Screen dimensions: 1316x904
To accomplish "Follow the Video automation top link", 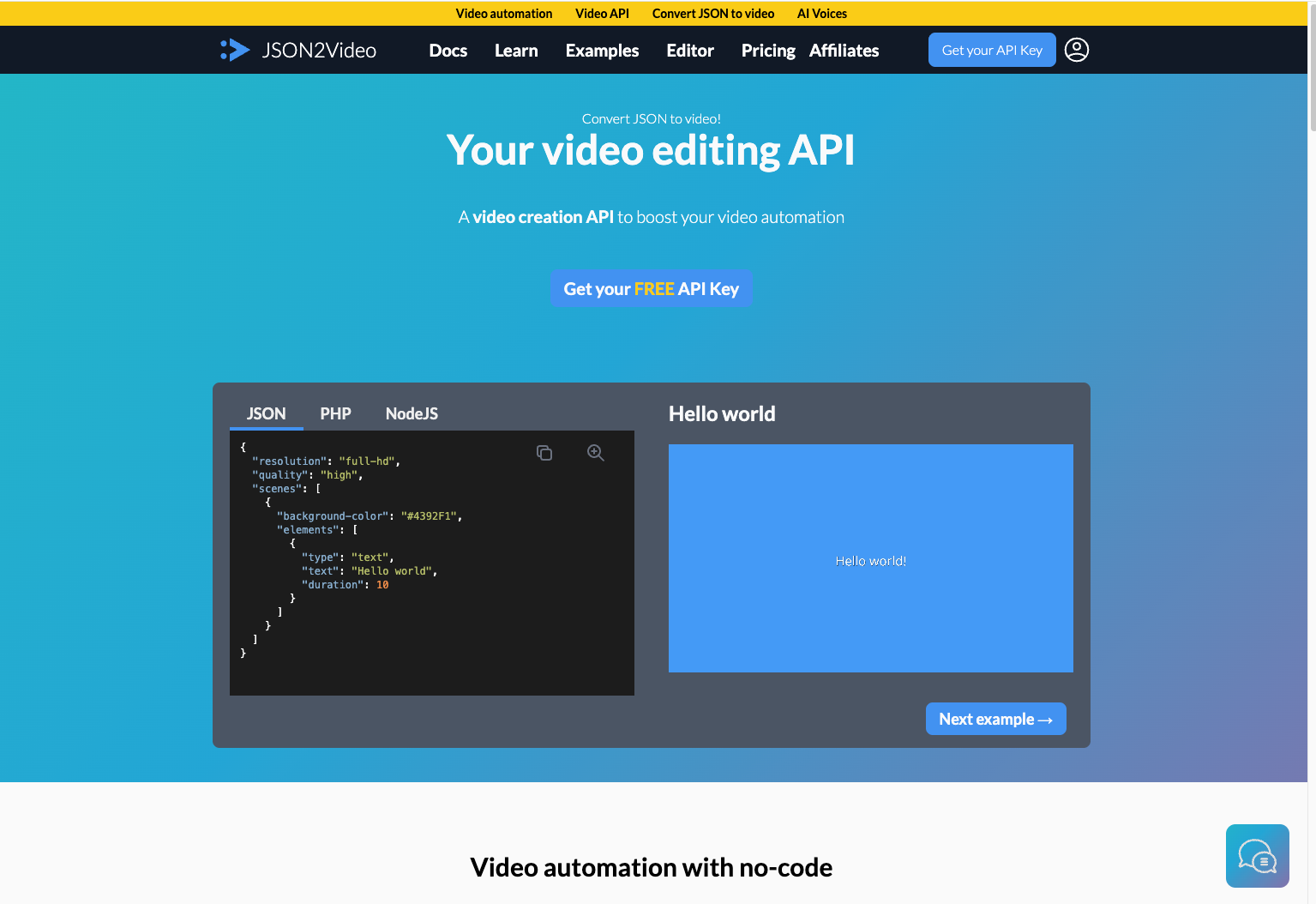I will [504, 14].
